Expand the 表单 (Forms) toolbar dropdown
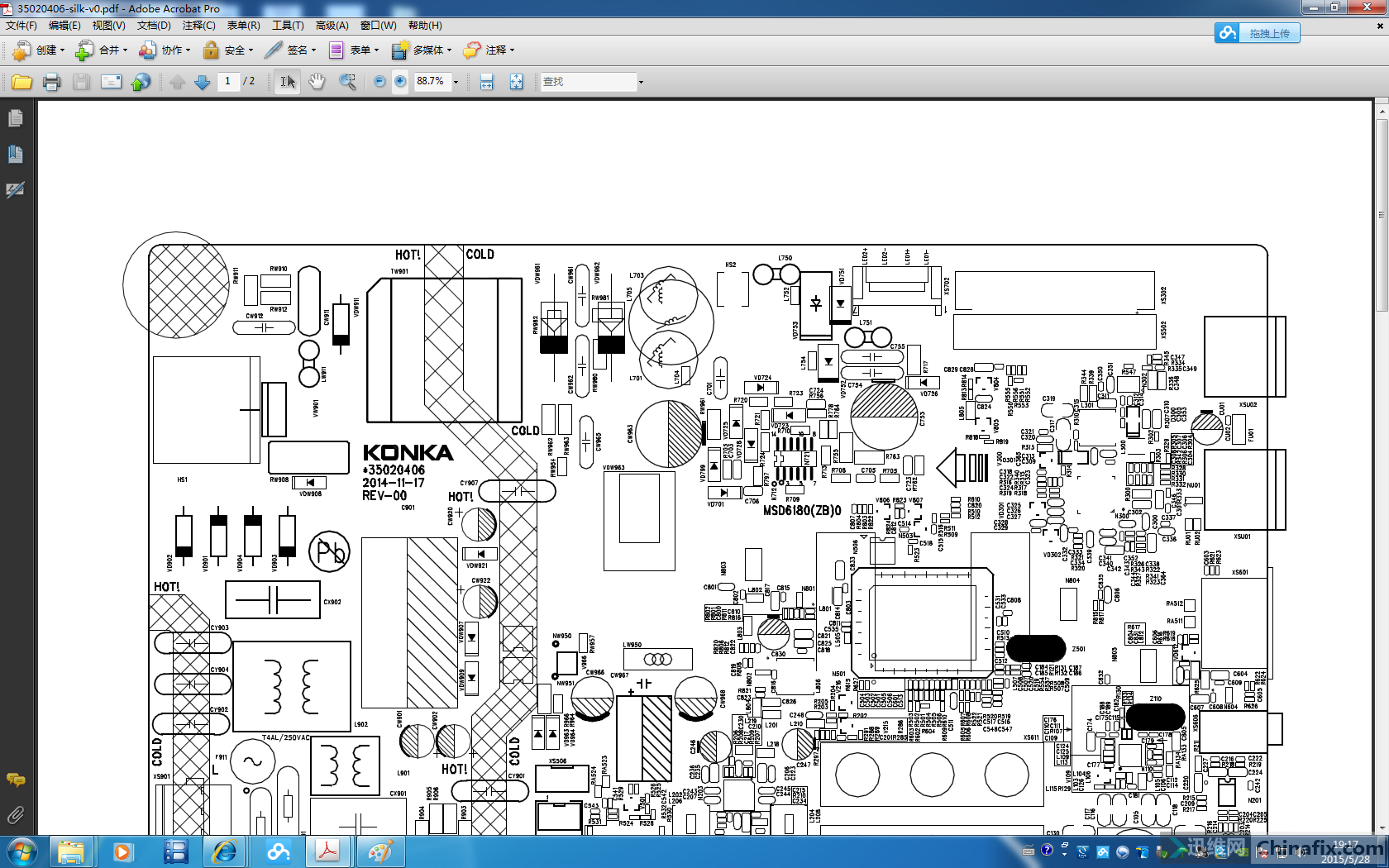This screenshot has width=1389, height=868. 353,50
